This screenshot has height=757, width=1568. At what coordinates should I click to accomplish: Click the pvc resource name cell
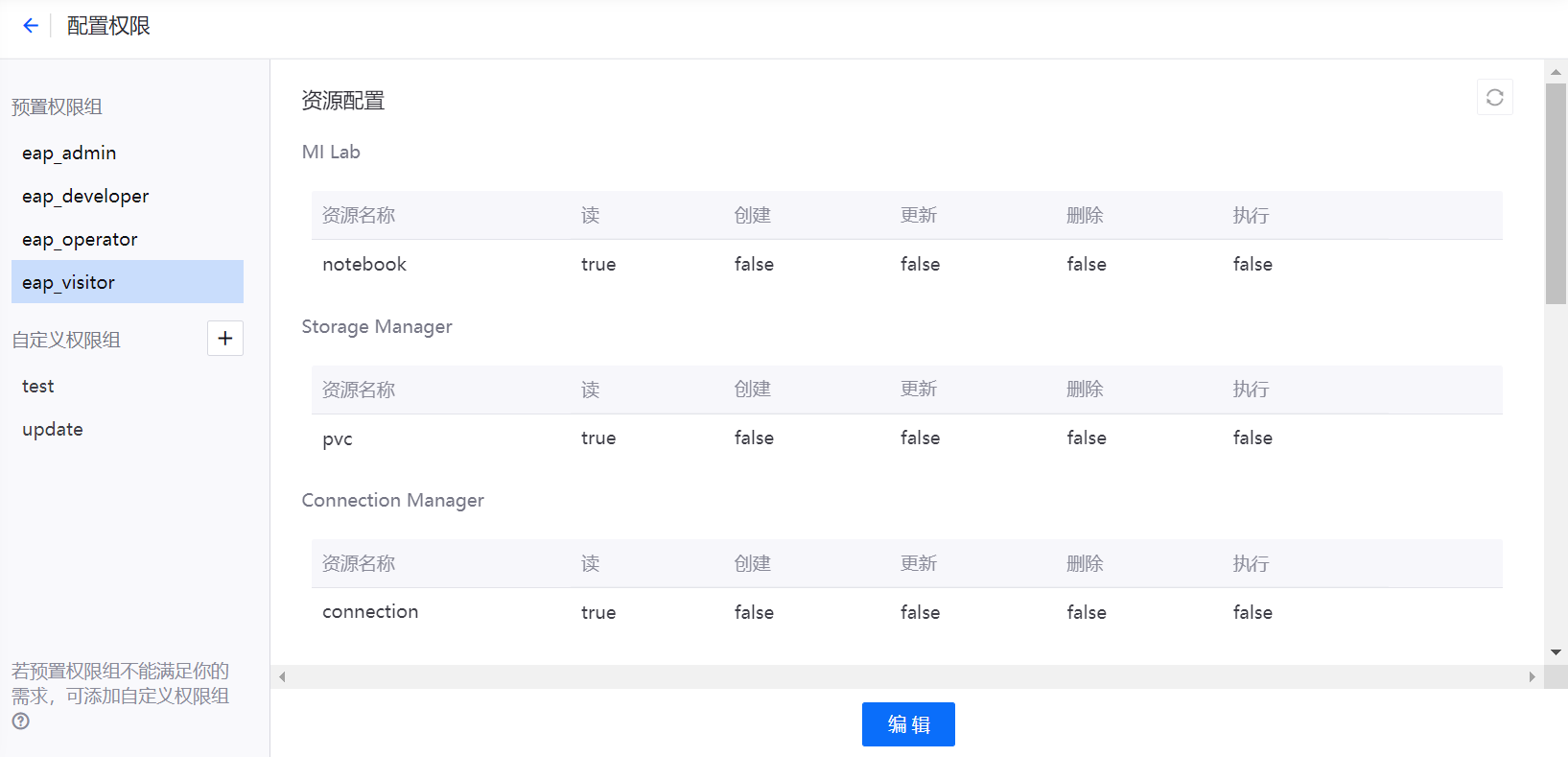tap(338, 438)
